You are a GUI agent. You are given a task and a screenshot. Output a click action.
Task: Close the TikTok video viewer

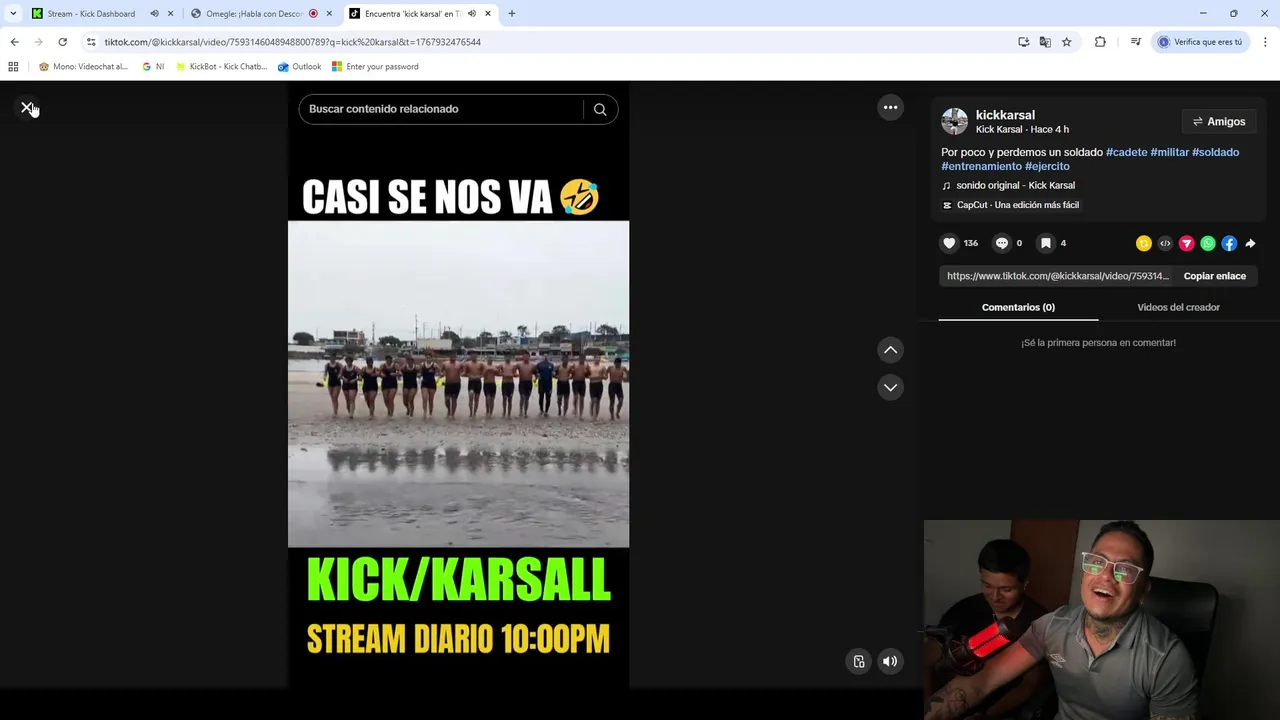[x=27, y=107]
